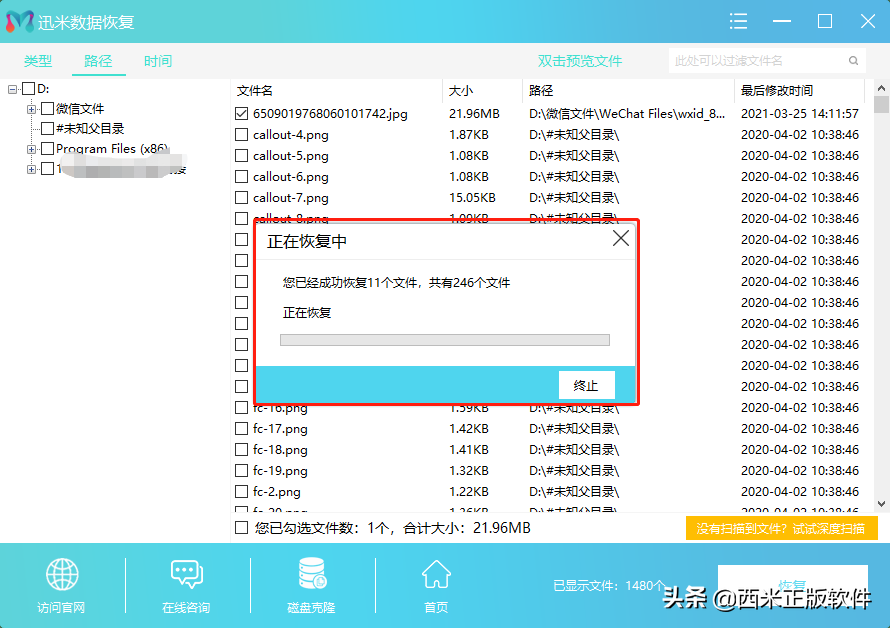
Task: Maximize the 迅米数据恢复 window
Action: point(825,22)
